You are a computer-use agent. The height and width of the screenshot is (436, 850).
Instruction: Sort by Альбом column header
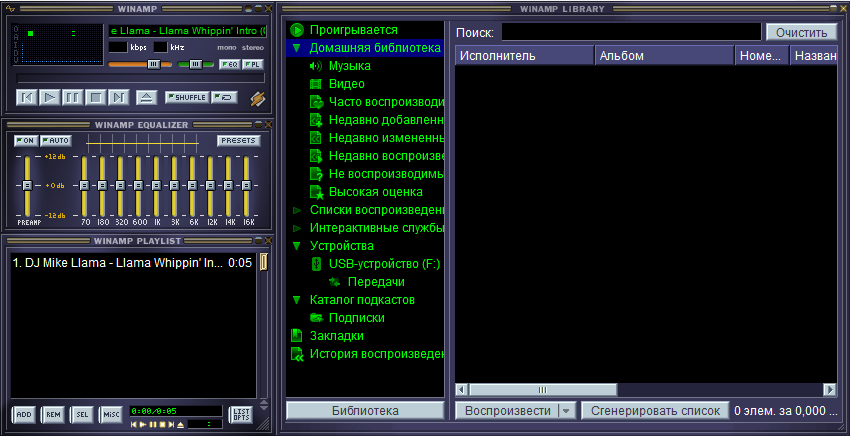(x=665, y=56)
